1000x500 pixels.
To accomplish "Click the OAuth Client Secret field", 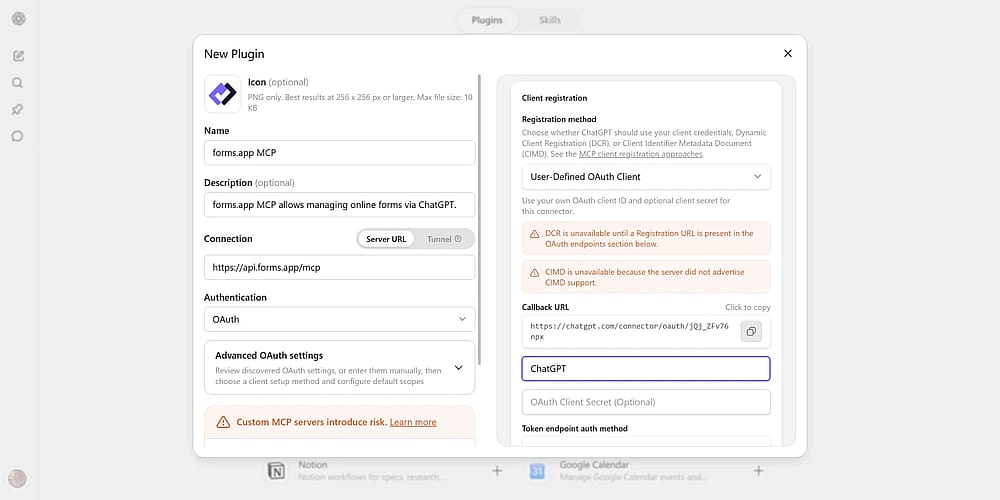I will pyautogui.click(x=646, y=402).
